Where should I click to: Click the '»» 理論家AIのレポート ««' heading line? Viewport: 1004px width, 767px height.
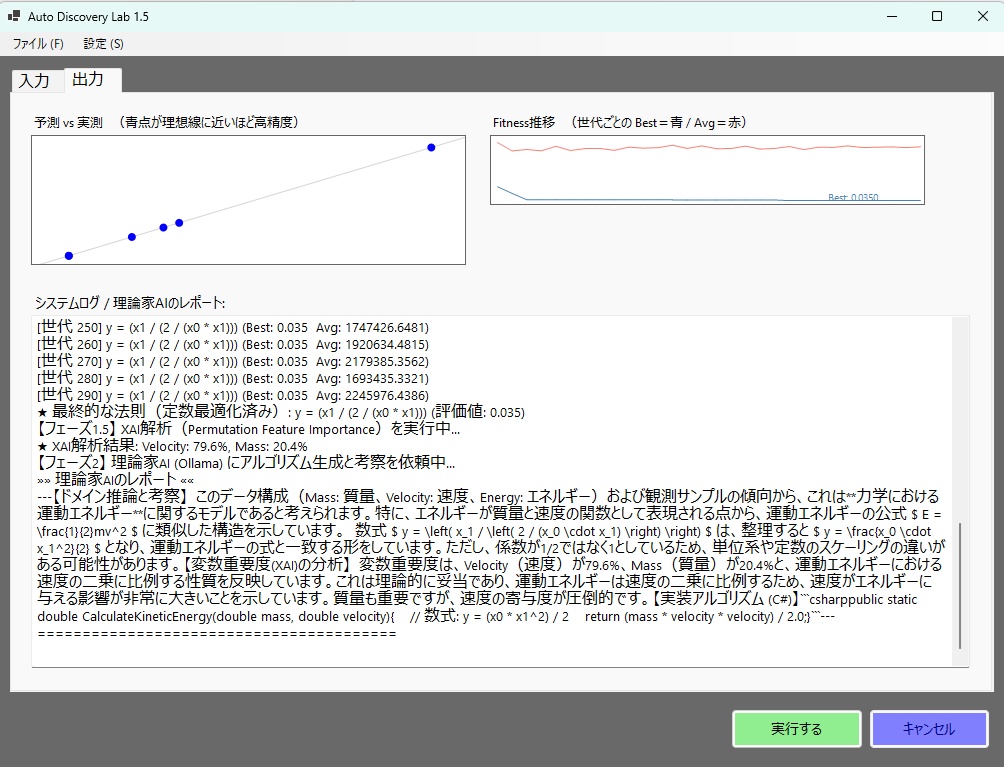115,480
